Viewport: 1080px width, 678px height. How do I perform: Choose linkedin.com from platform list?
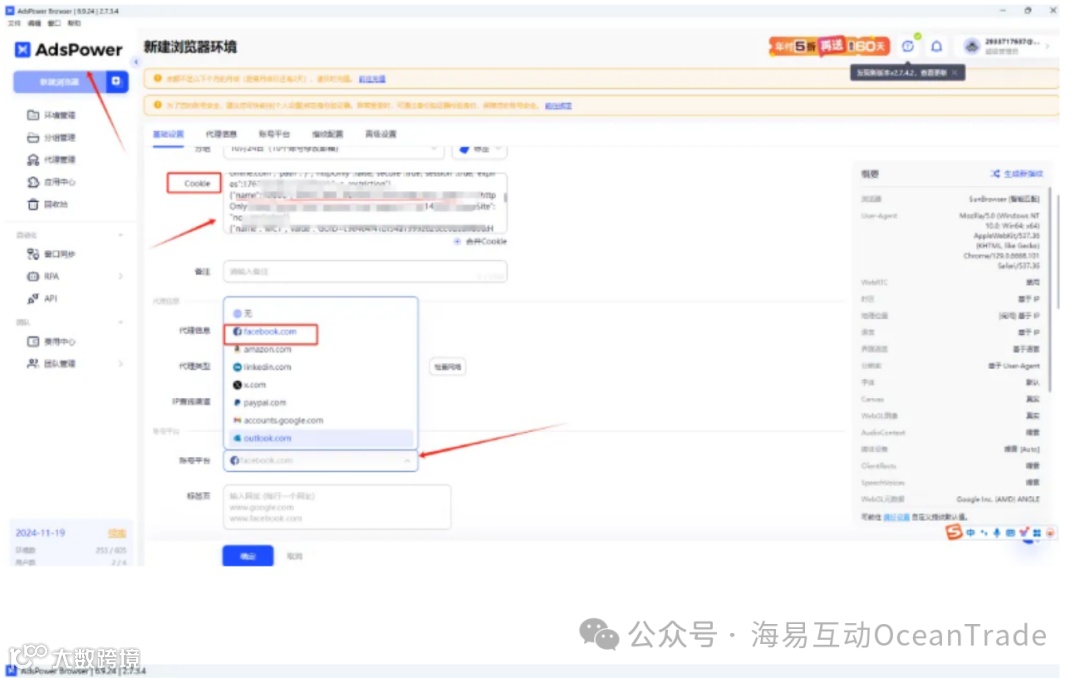pos(320,367)
